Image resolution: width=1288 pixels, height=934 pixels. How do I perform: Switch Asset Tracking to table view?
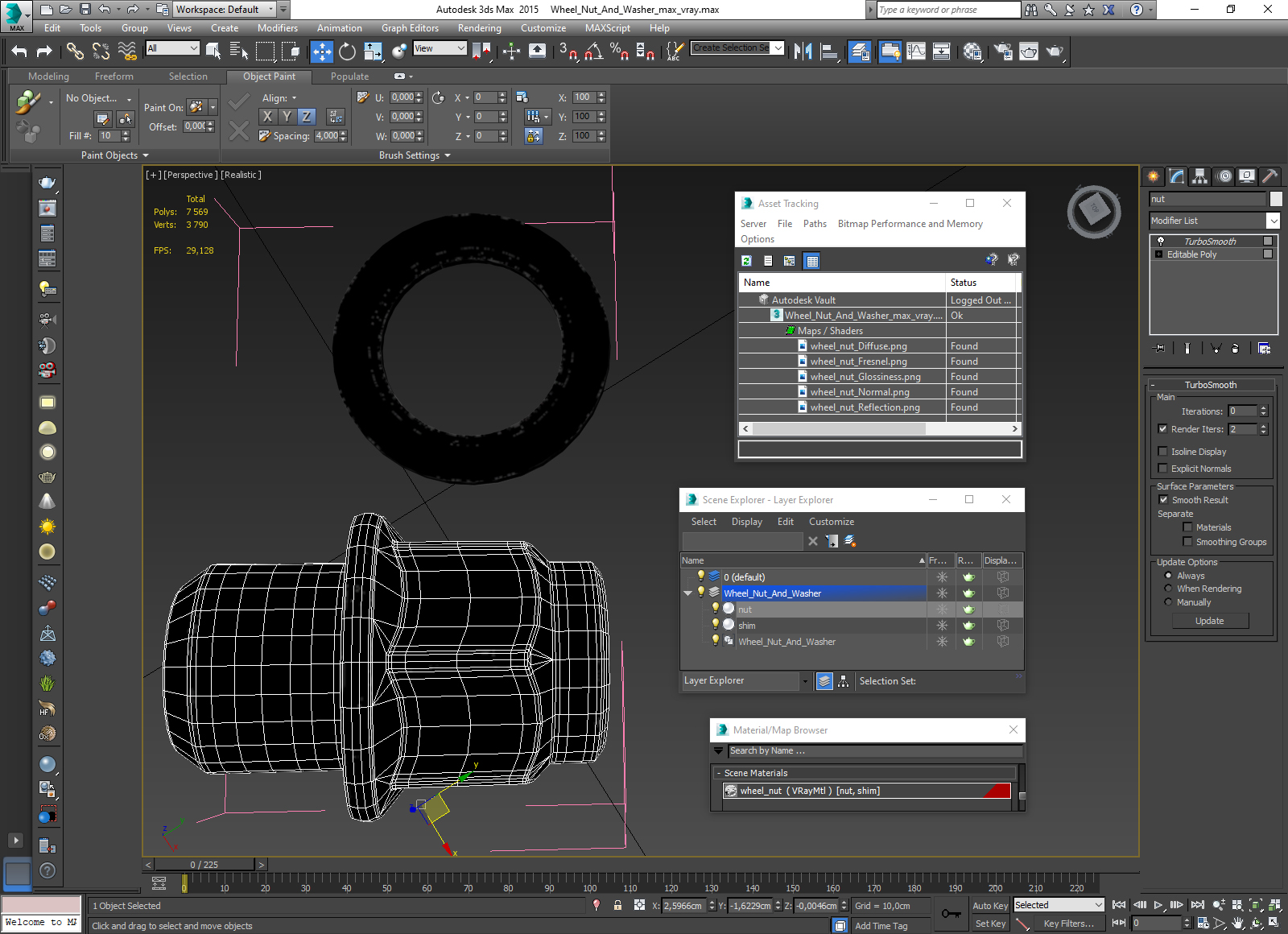pyautogui.click(x=811, y=261)
